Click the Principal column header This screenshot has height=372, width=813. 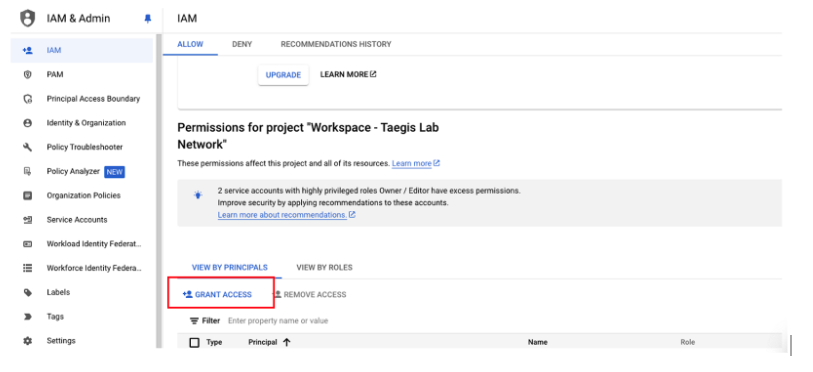(x=262, y=342)
